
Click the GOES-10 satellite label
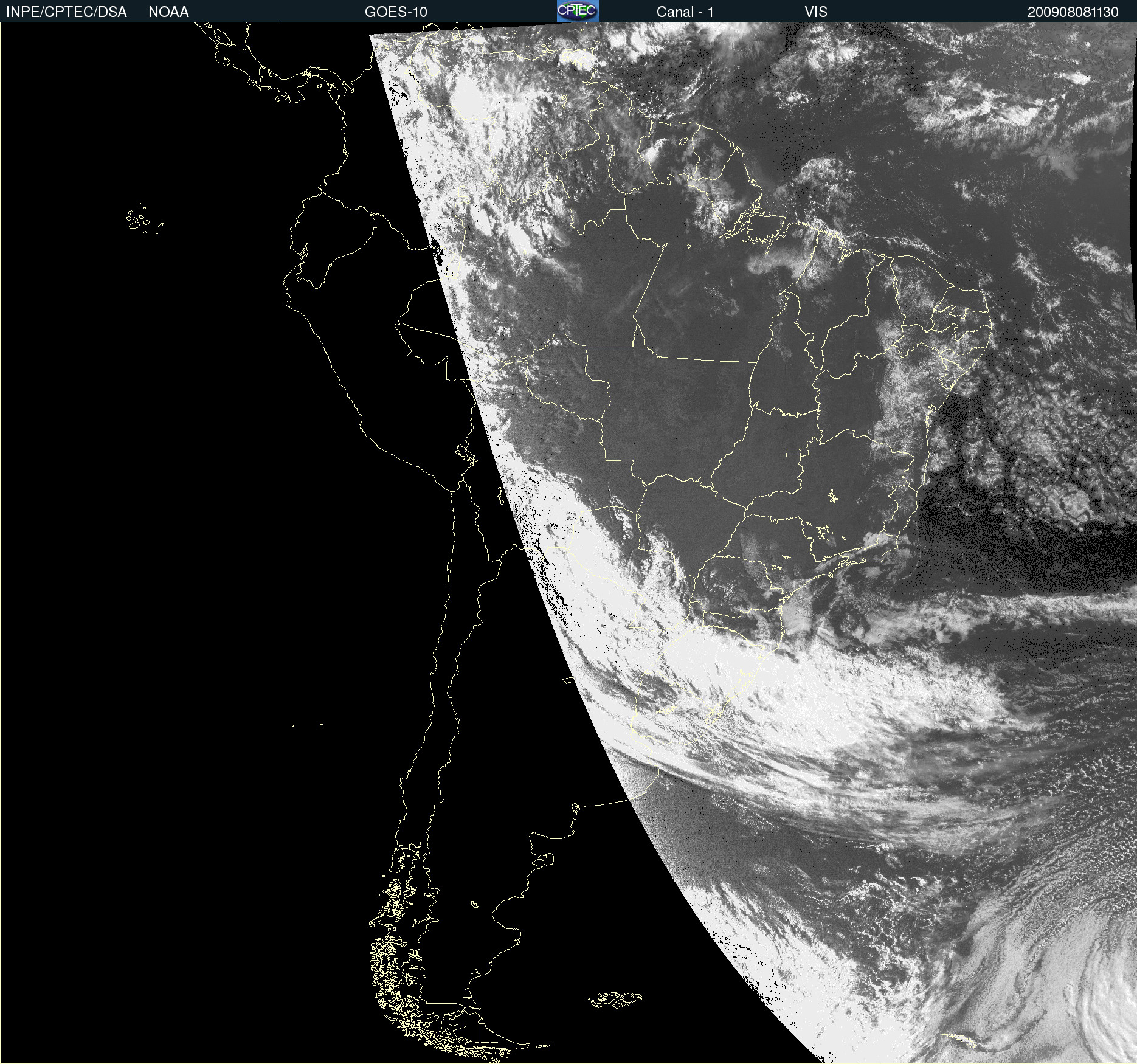396,12
